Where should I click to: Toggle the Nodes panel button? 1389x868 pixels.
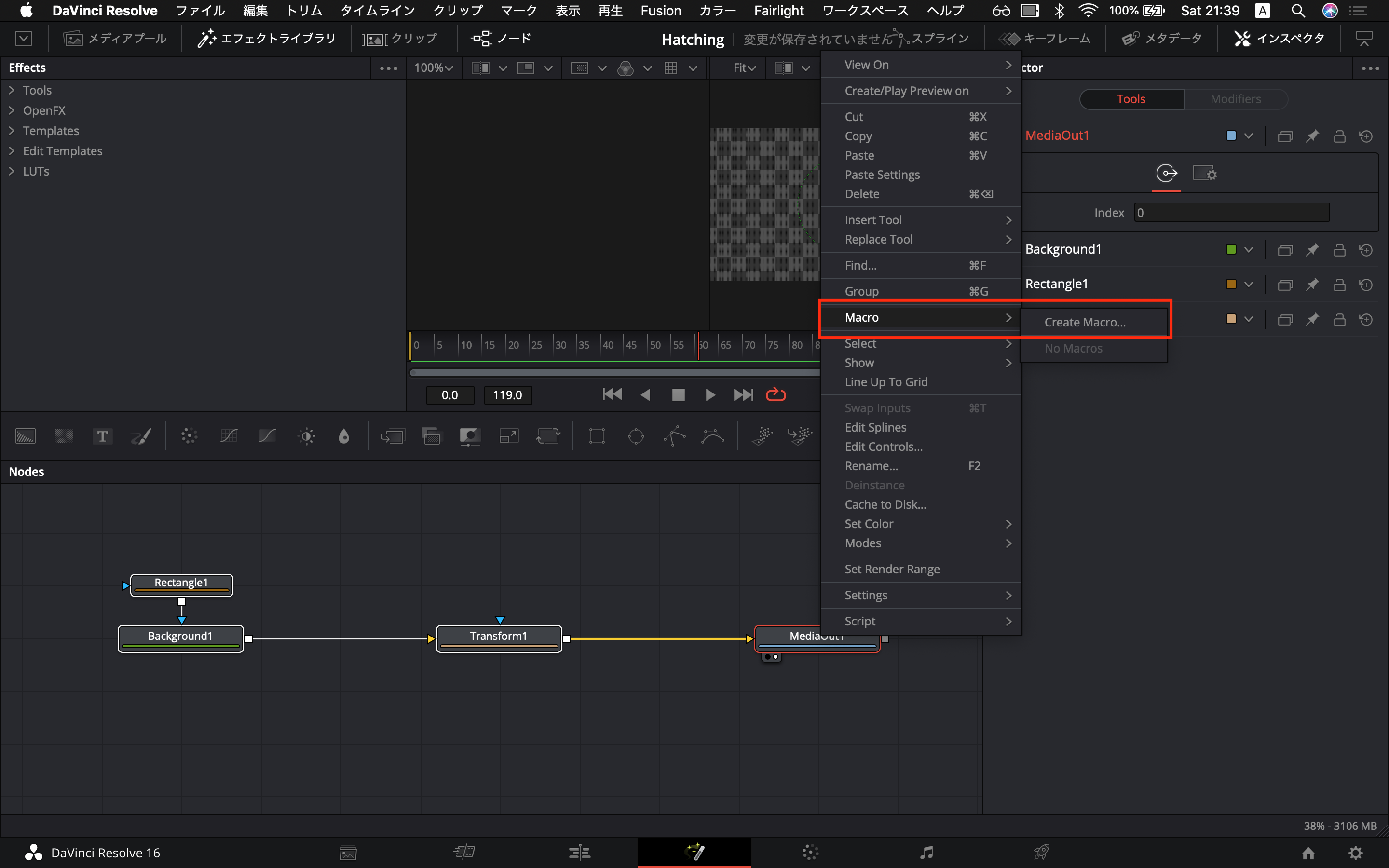point(501,39)
